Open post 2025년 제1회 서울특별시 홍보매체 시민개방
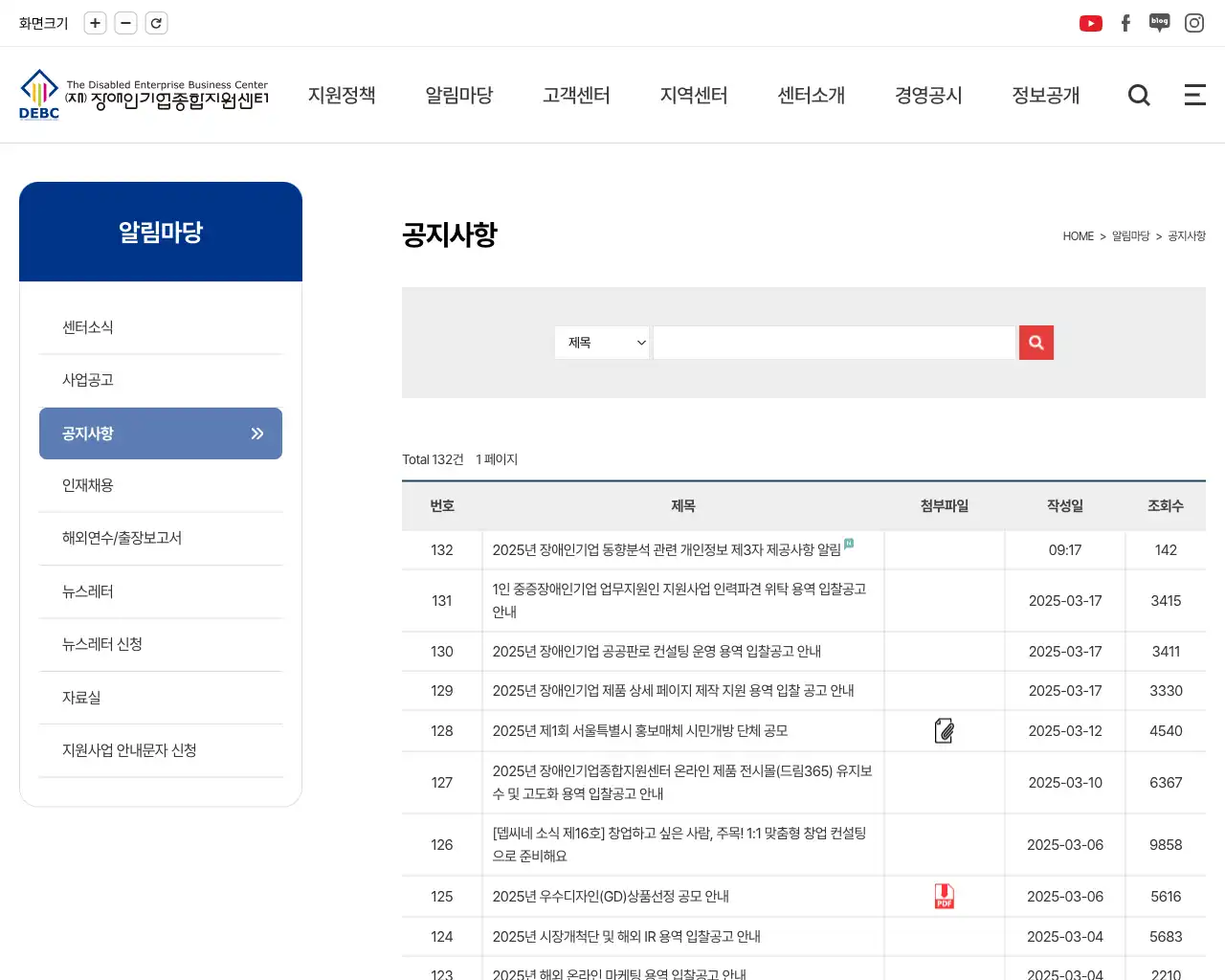This screenshot has width=1225, height=980. coord(640,731)
